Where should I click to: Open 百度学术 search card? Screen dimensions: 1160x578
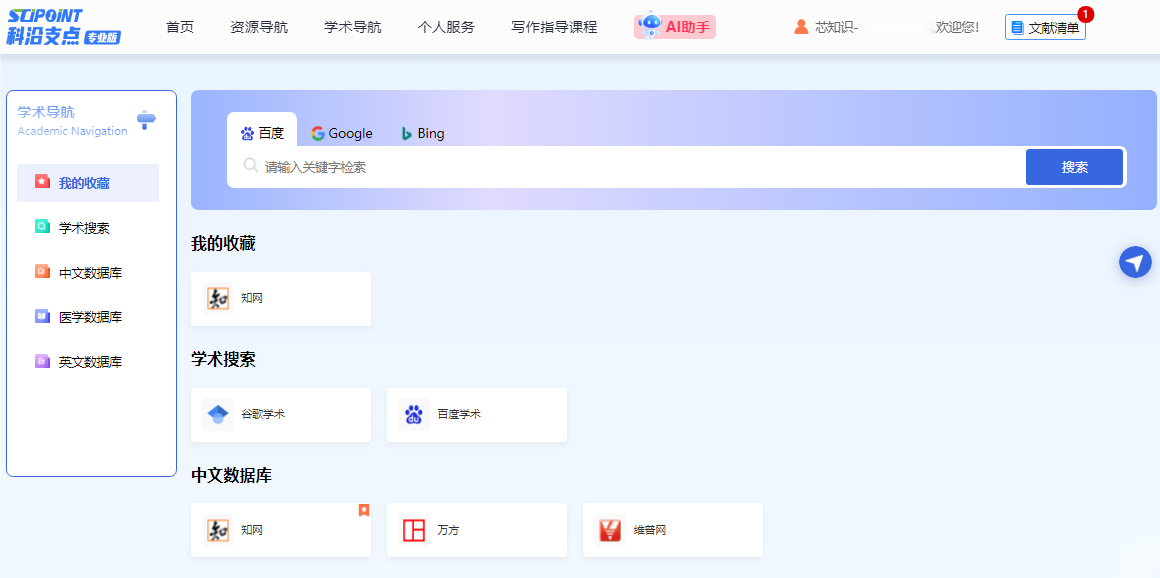tap(477, 415)
